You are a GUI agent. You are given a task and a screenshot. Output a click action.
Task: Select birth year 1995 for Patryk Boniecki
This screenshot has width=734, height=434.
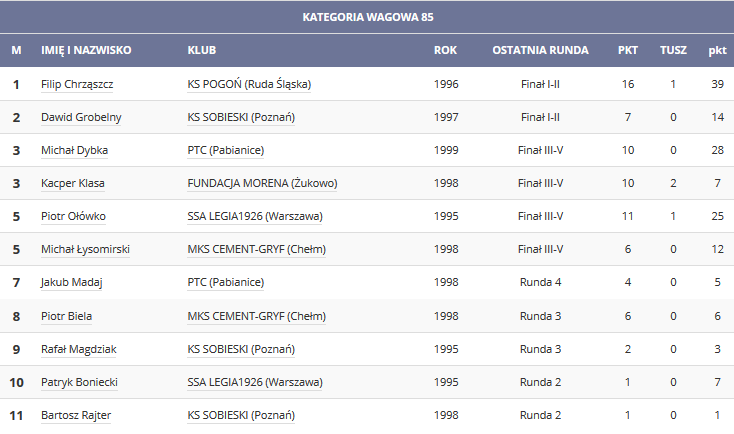point(446,382)
